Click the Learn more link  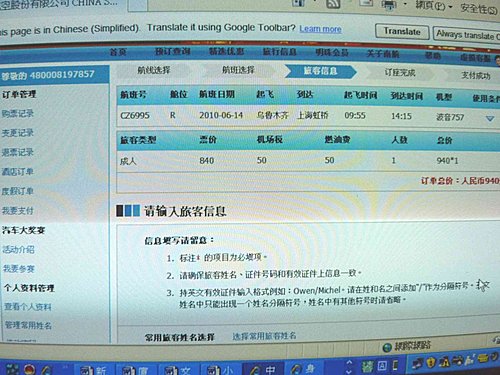320,29
